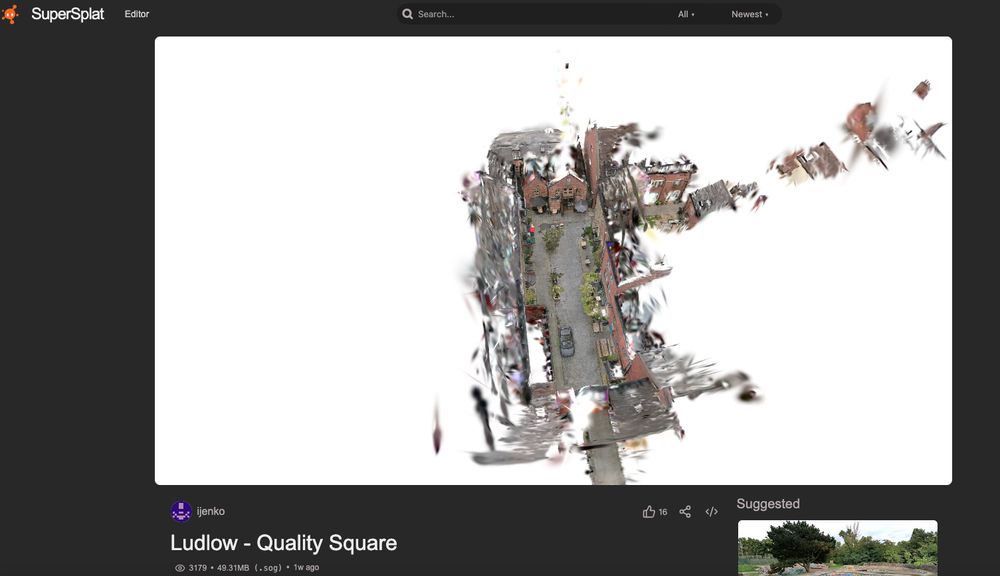1000x576 pixels.
Task: Open the suggested garden scene thumbnail
Action: tap(837, 548)
